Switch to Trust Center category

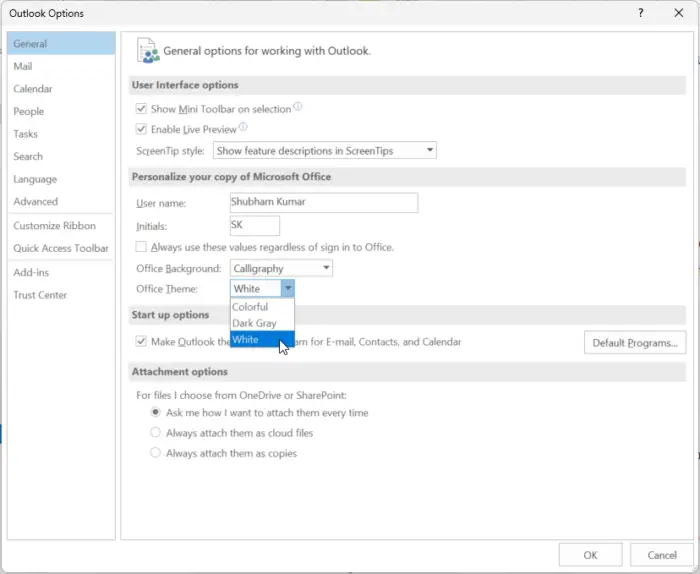tap(40, 295)
